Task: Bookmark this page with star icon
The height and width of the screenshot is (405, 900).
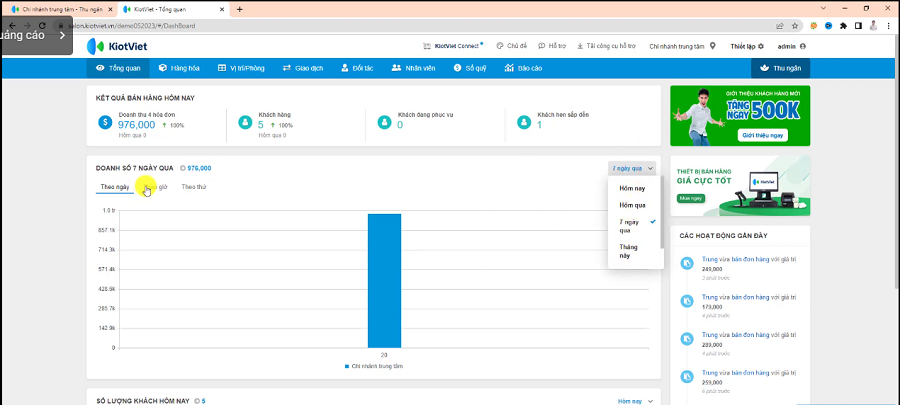Action: pyautogui.click(x=795, y=26)
